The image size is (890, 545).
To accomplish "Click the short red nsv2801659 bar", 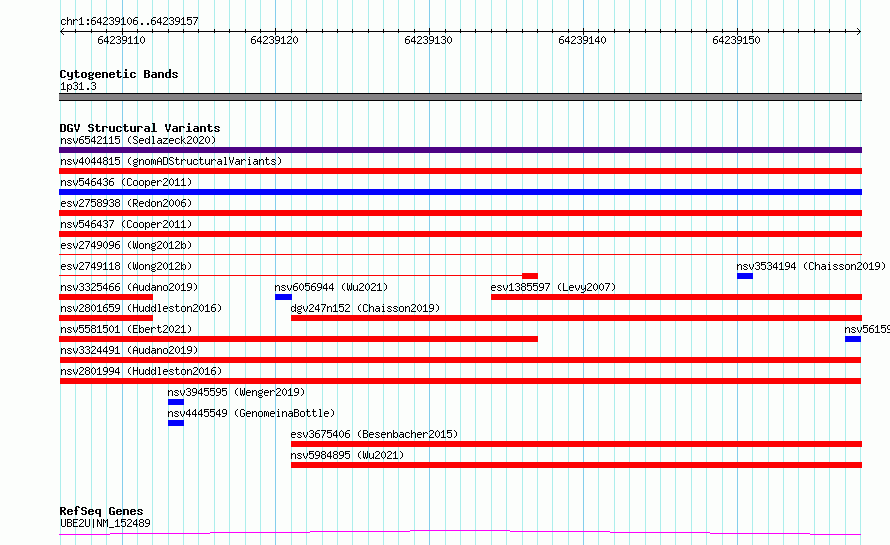I will click(106, 318).
